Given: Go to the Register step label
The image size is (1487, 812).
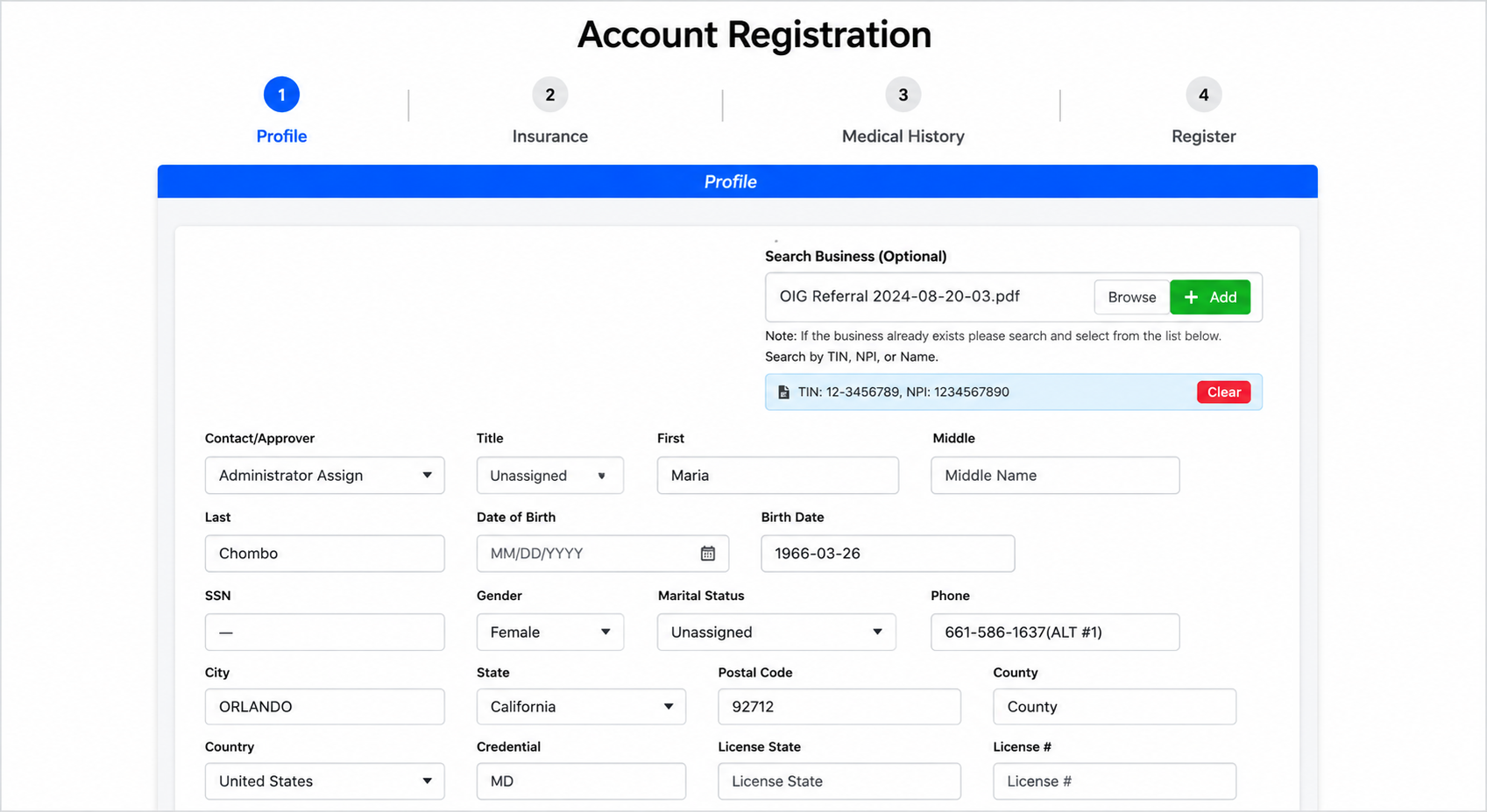Looking at the screenshot, I should (x=1203, y=137).
